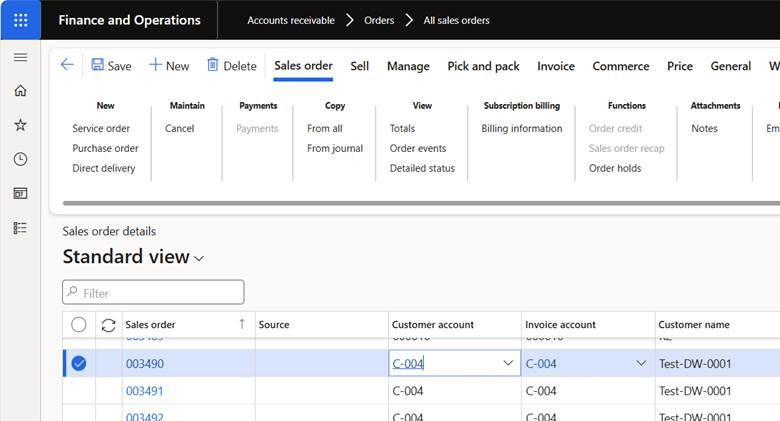This screenshot has width=780, height=421.
Task: Uncheck the selected row 003490 checkmark
Action: (x=79, y=363)
